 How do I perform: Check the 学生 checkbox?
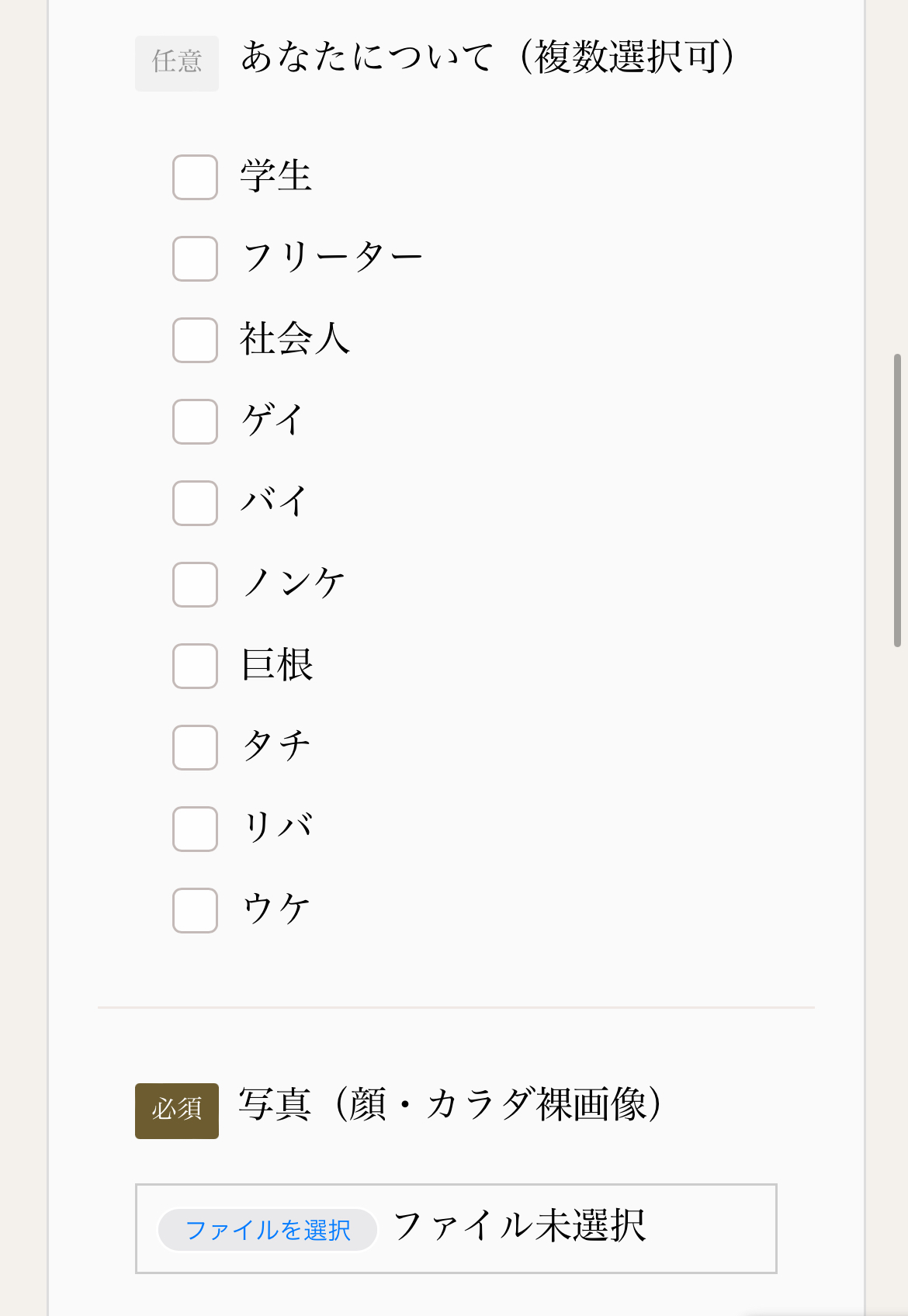(x=195, y=178)
